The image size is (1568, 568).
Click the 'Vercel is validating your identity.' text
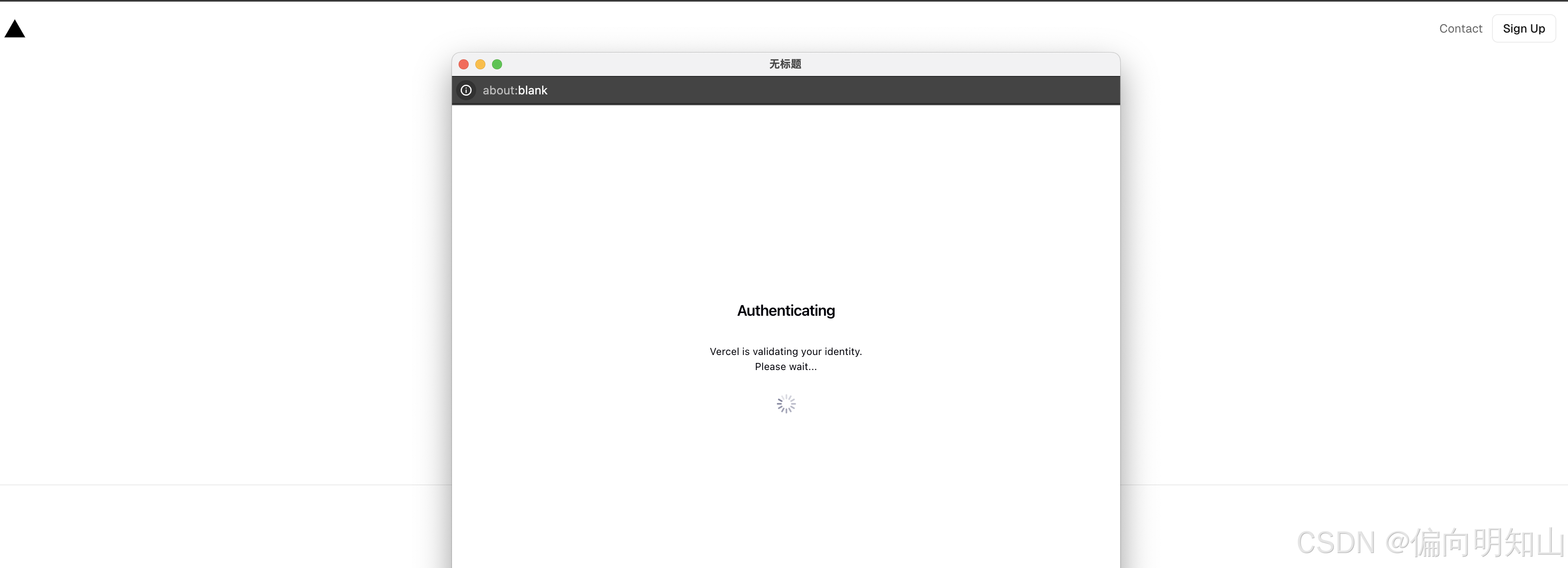pos(786,351)
